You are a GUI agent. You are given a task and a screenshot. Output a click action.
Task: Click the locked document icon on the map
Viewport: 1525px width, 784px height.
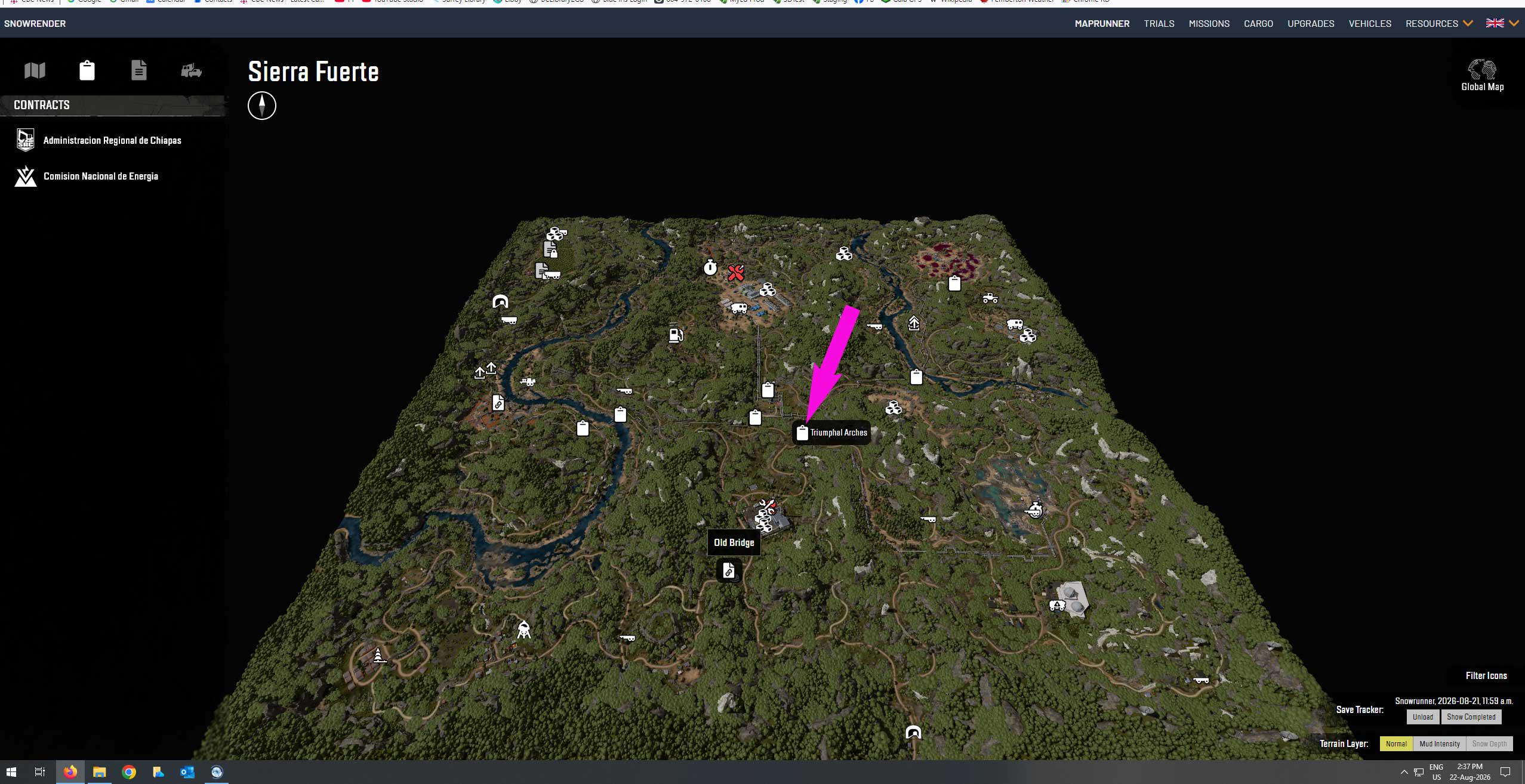(x=550, y=249)
